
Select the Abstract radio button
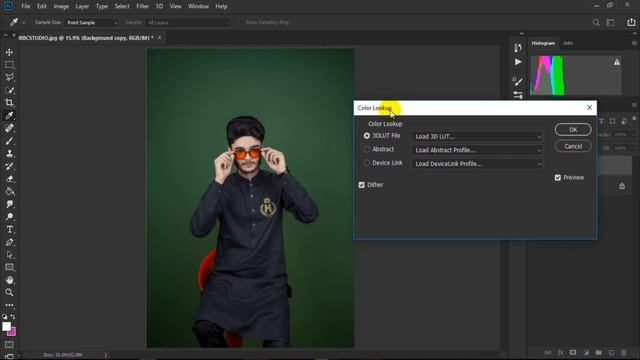click(367, 149)
